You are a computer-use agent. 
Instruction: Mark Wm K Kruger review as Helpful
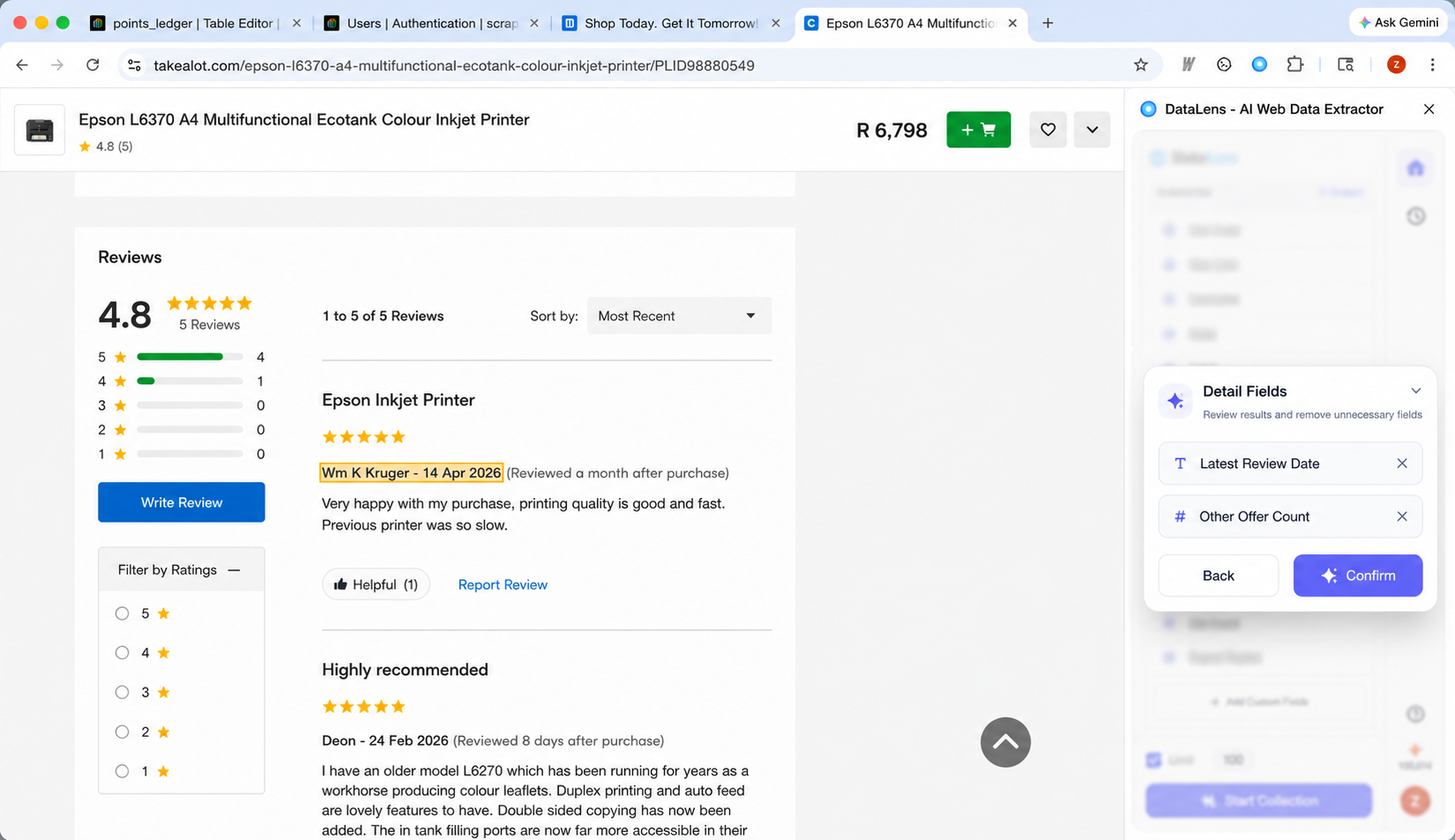[376, 584]
